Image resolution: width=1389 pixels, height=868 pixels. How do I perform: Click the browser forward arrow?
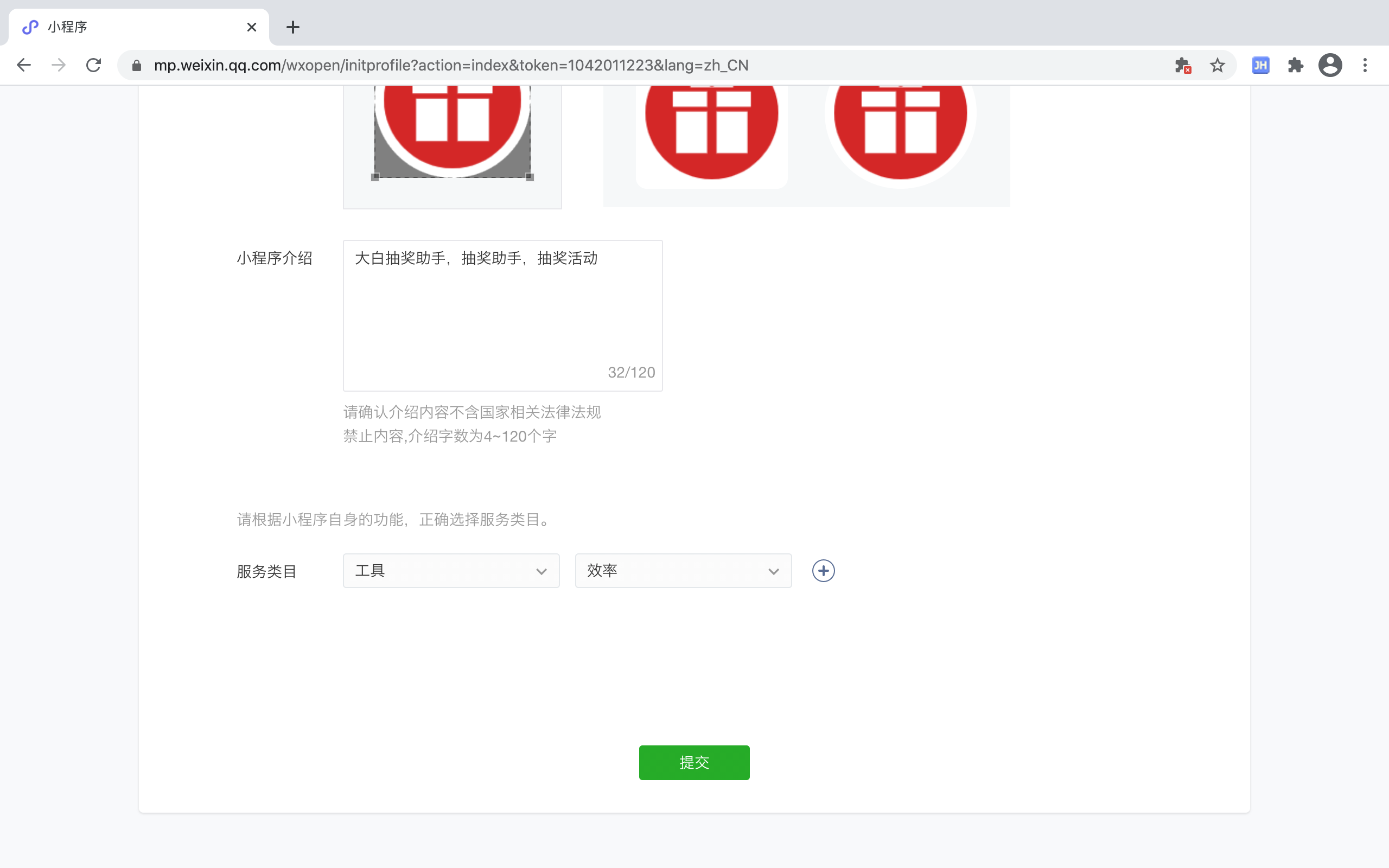coord(58,65)
